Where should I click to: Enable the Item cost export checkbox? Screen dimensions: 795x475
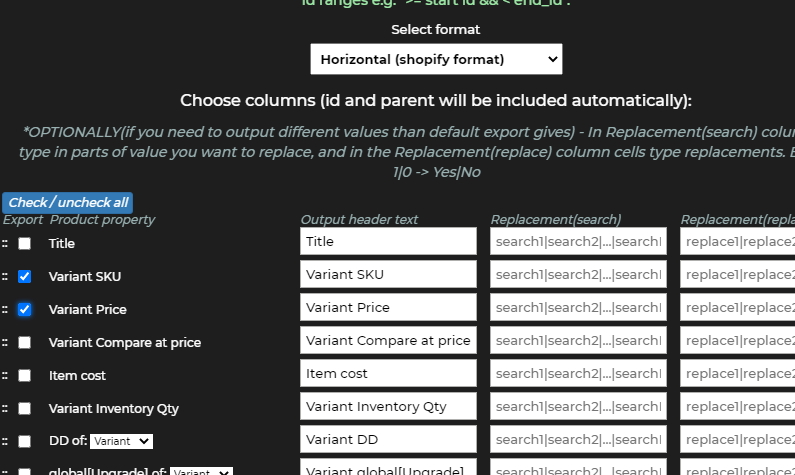[x=25, y=375]
